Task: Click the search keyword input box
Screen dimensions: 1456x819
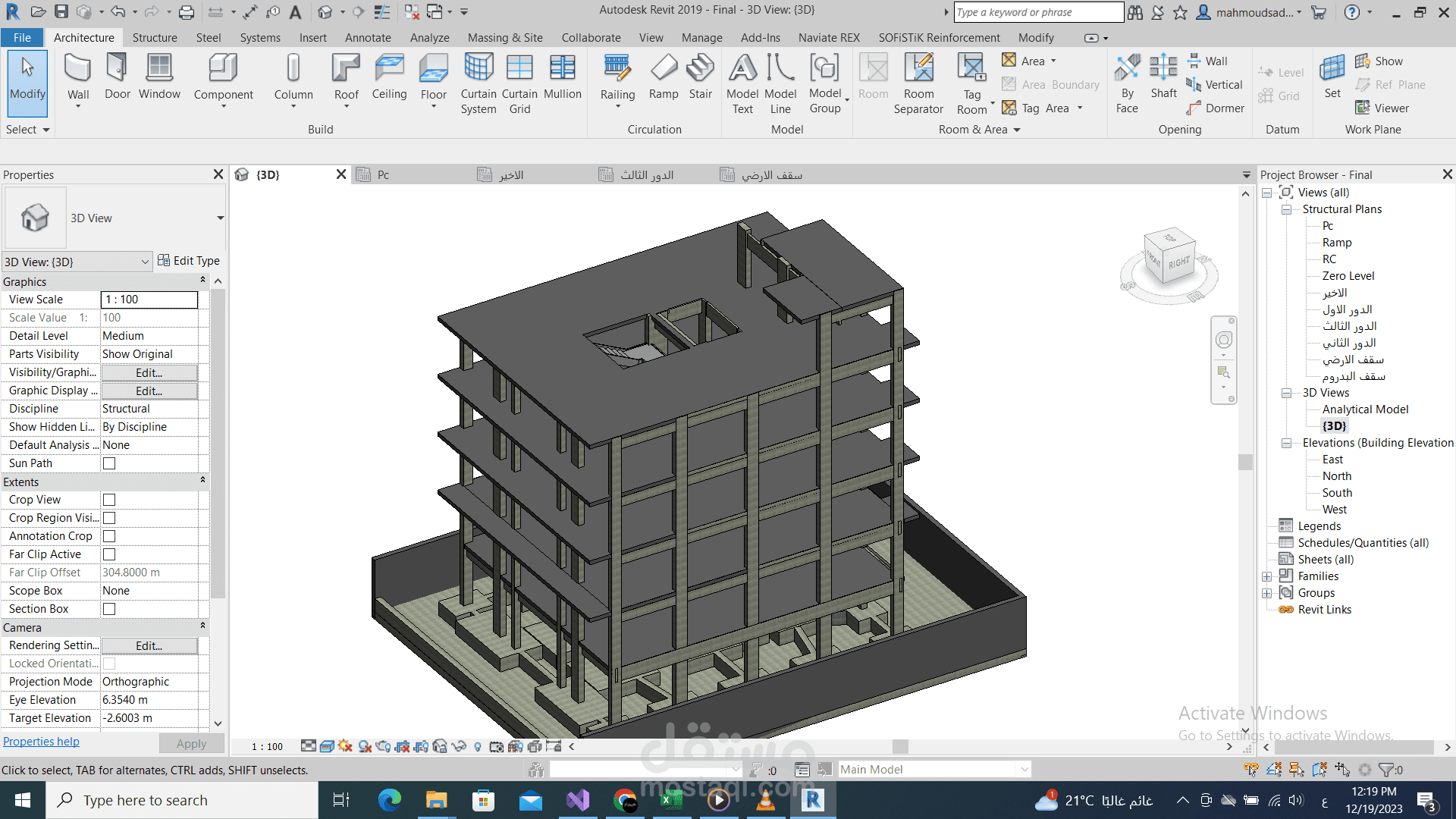Action: (x=1038, y=12)
